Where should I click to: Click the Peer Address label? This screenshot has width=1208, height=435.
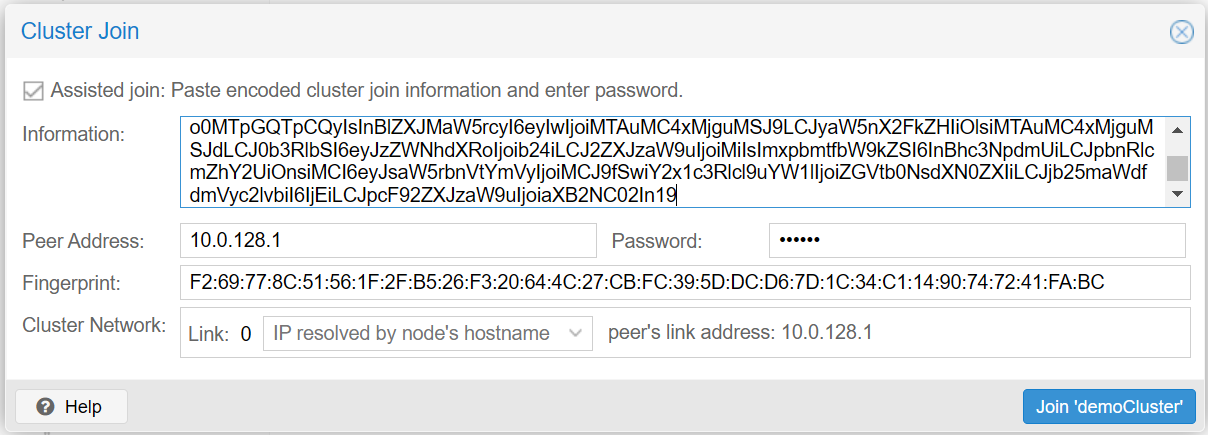click(x=83, y=241)
